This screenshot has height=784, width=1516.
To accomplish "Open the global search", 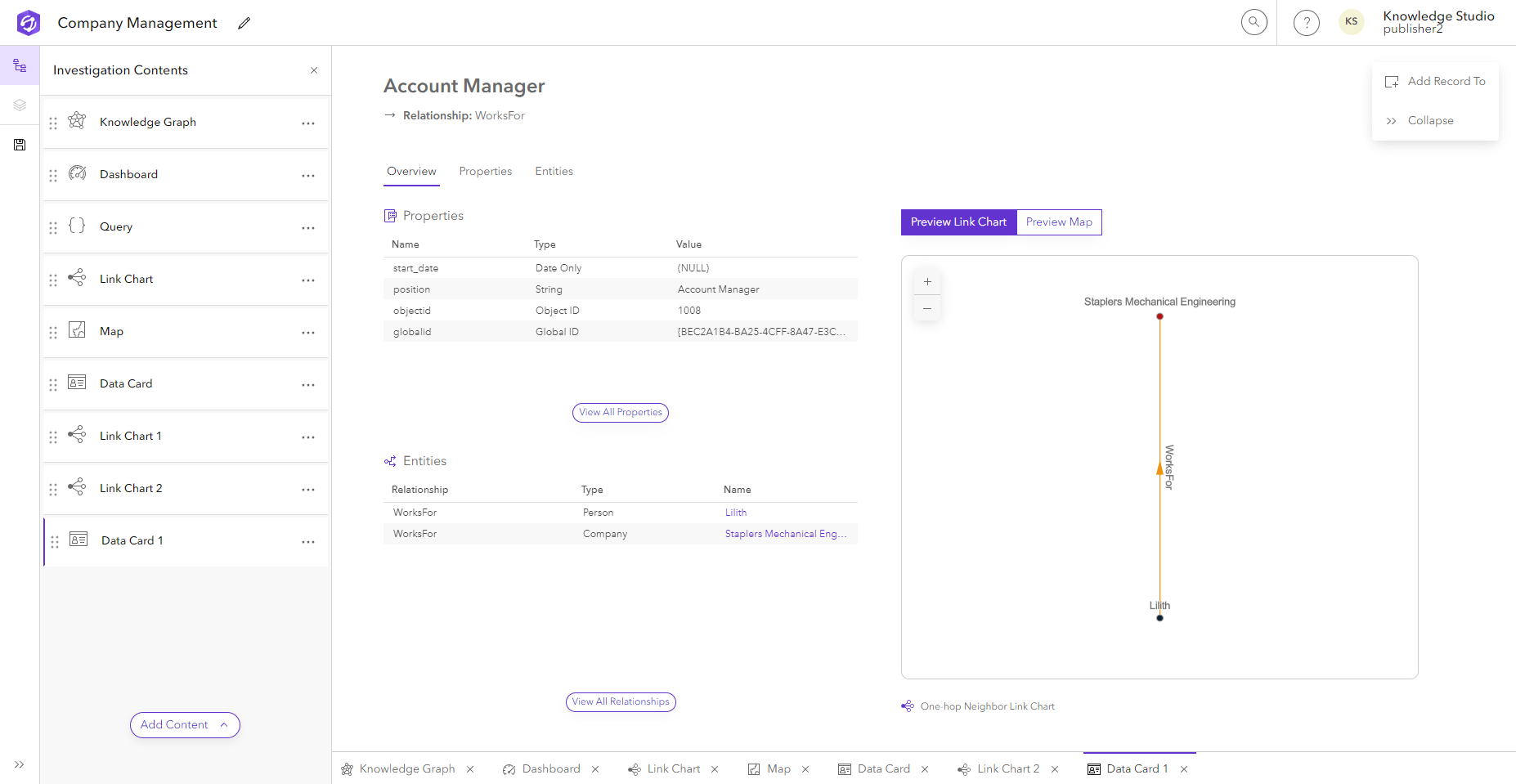I will point(1254,22).
